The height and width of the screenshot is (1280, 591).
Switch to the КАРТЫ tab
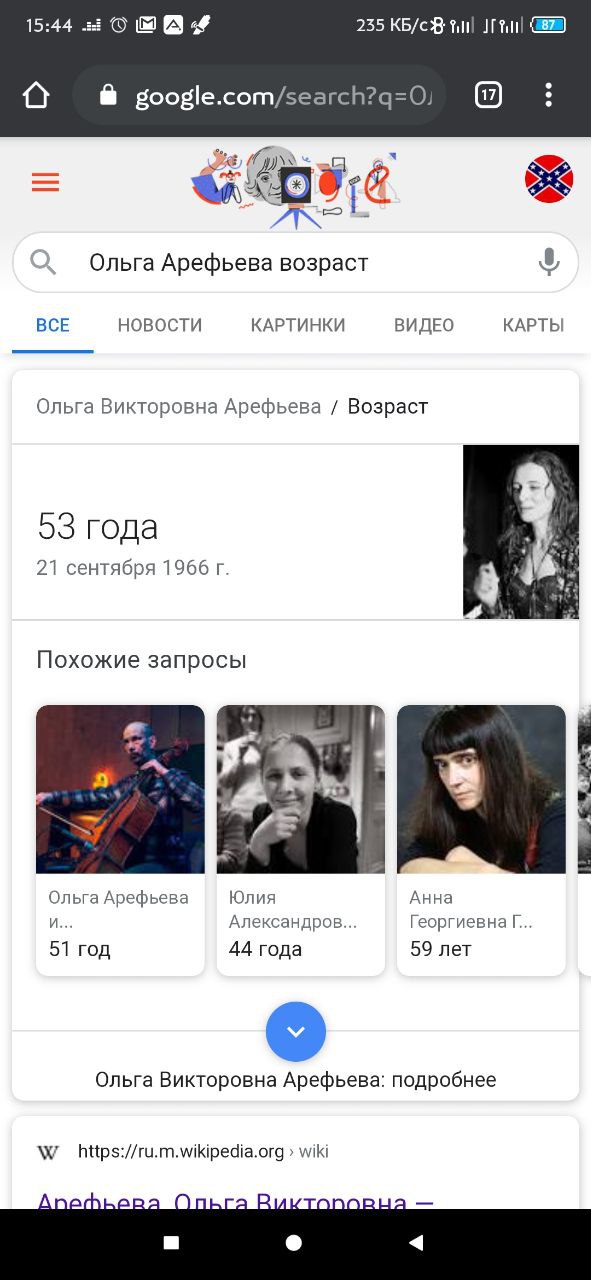coord(533,325)
